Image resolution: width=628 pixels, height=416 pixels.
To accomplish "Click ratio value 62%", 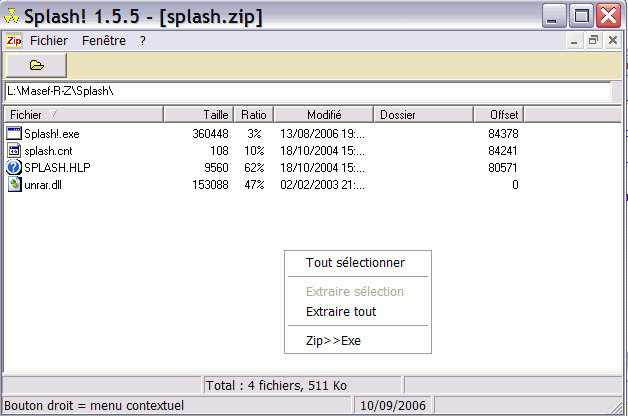I will coord(254,168).
